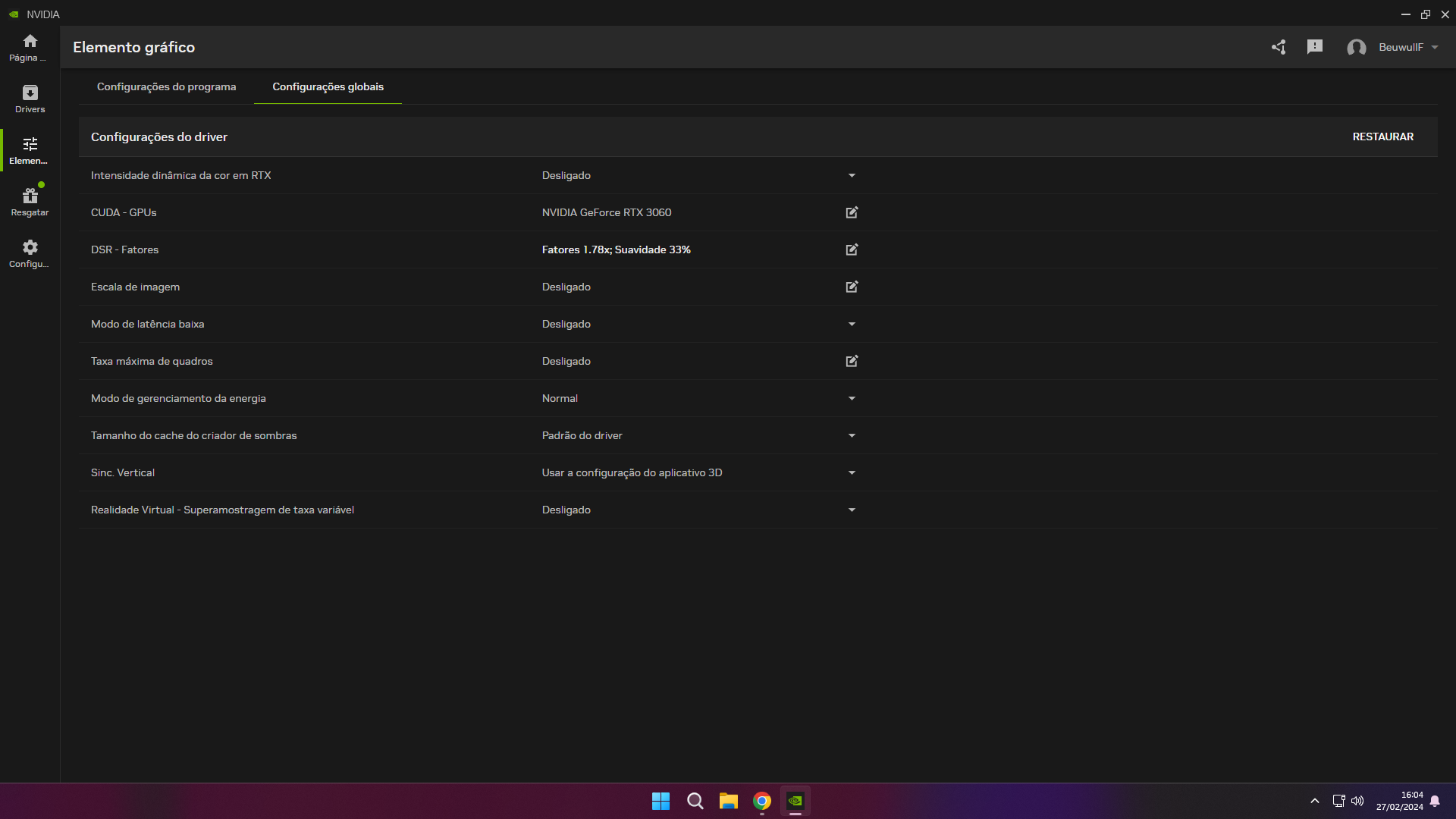Expand Realidade Virtual superamostragem dropdown
1456x819 pixels.
click(852, 510)
